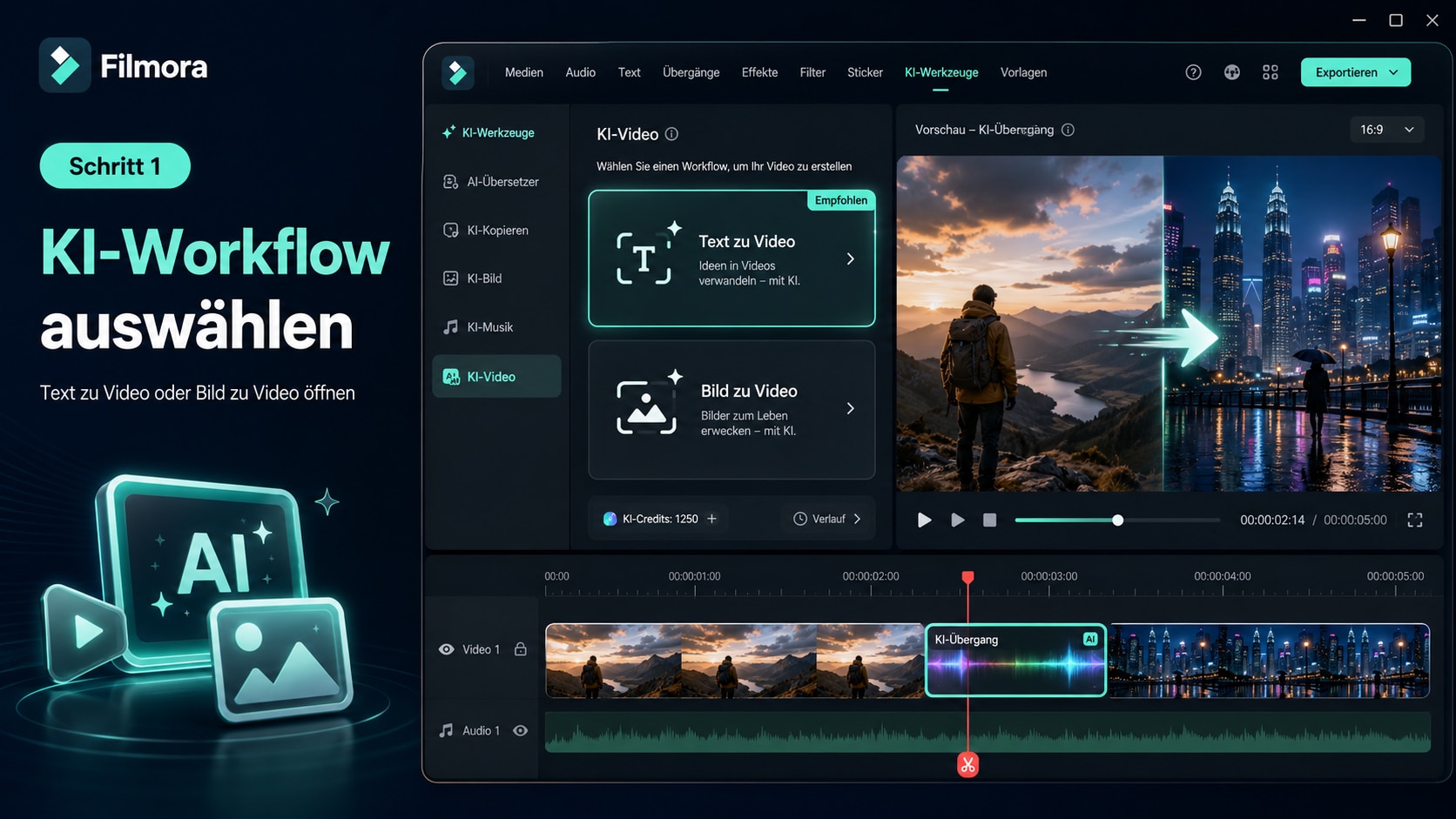Open the help question-mark icon
Image resolution: width=1456 pixels, height=819 pixels.
[x=1193, y=72]
